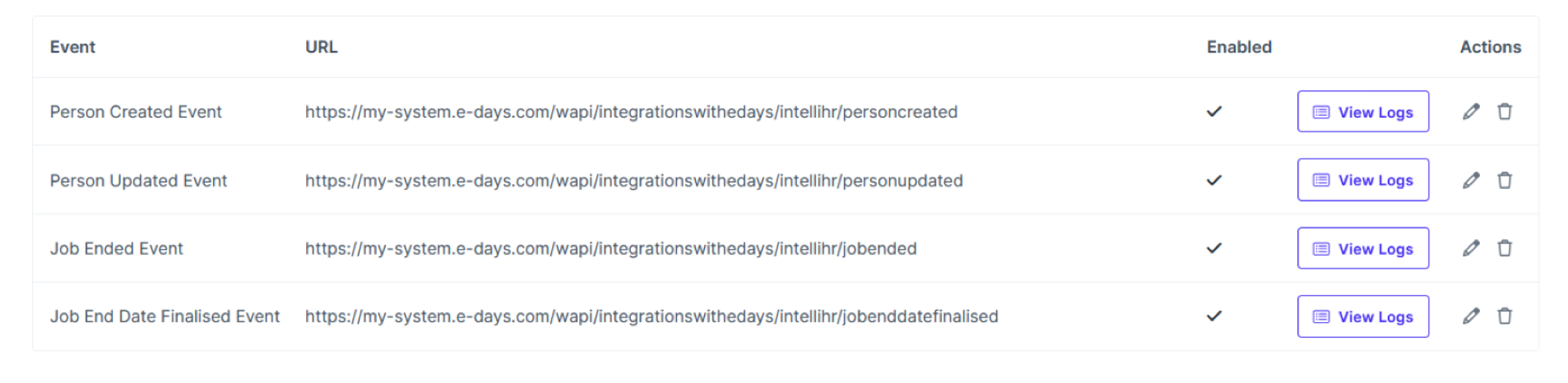The image size is (1568, 383).
Task: Click enabled checkmark for Person Created Event
Action: click(1214, 112)
